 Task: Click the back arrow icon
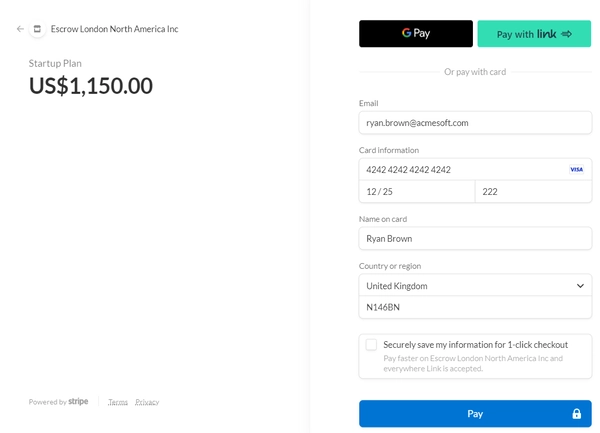[x=20, y=29]
